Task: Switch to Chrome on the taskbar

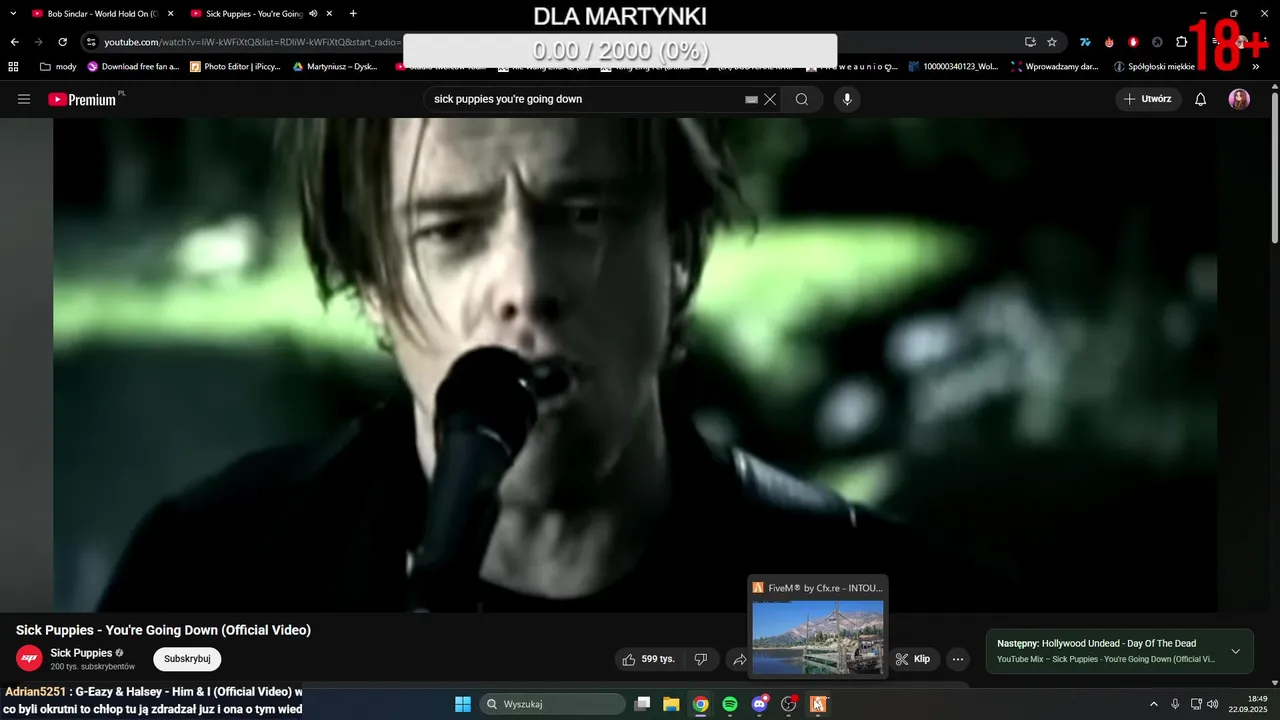Action: tap(701, 704)
